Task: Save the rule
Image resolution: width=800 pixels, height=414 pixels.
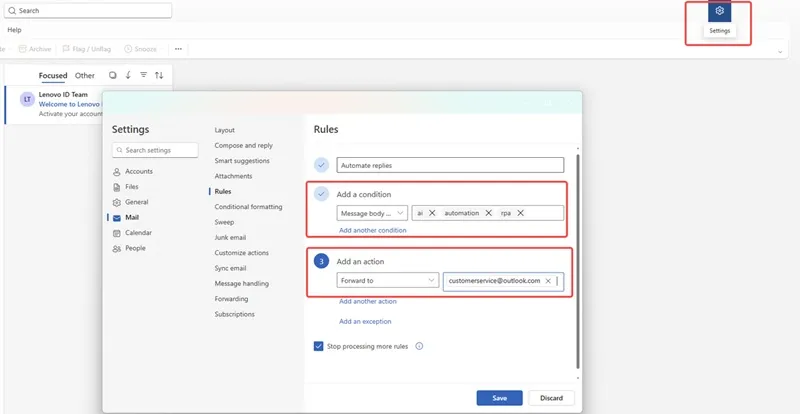Action: (499, 398)
